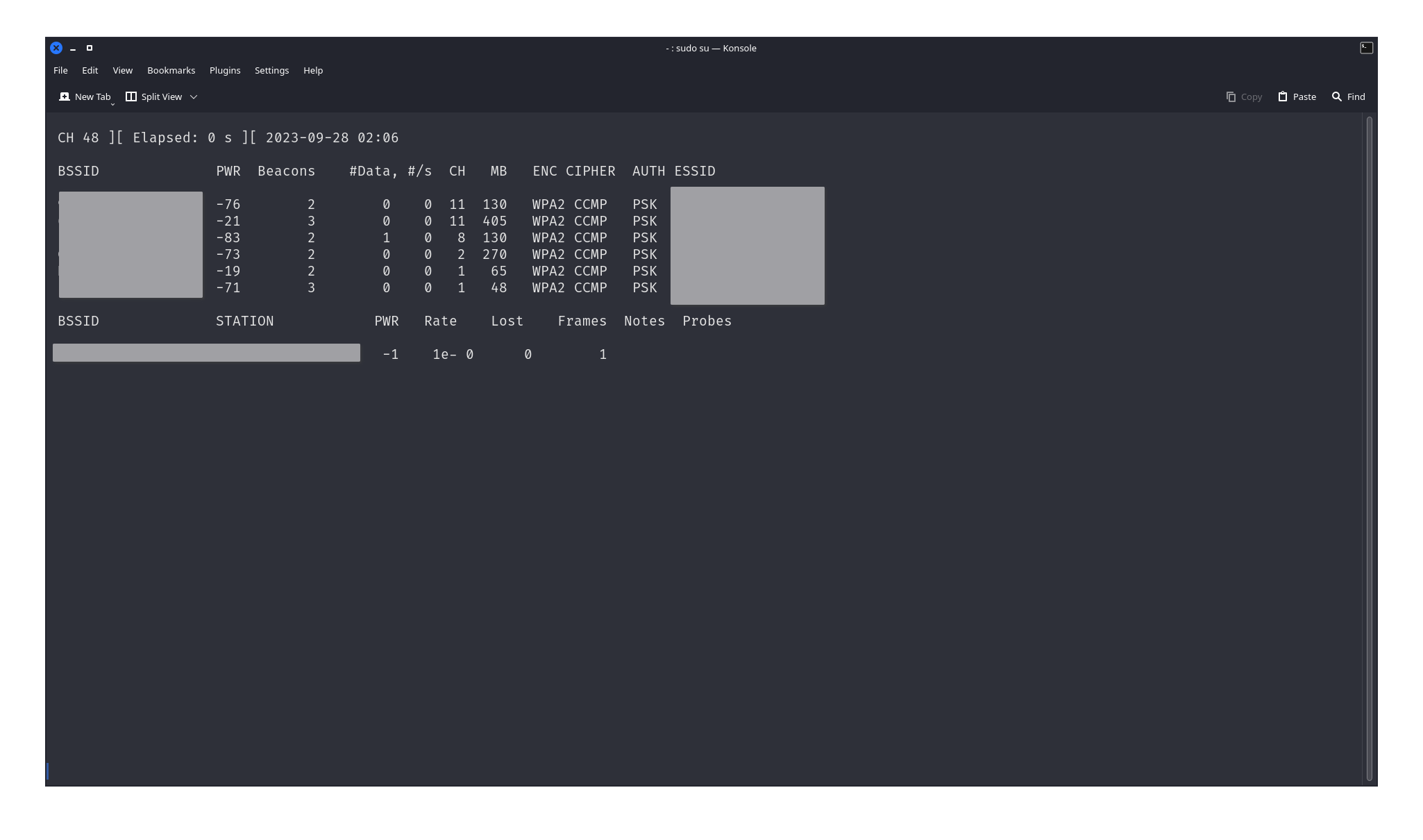Click the -1 station power value
The height and width of the screenshot is (840, 1423).
391,354
